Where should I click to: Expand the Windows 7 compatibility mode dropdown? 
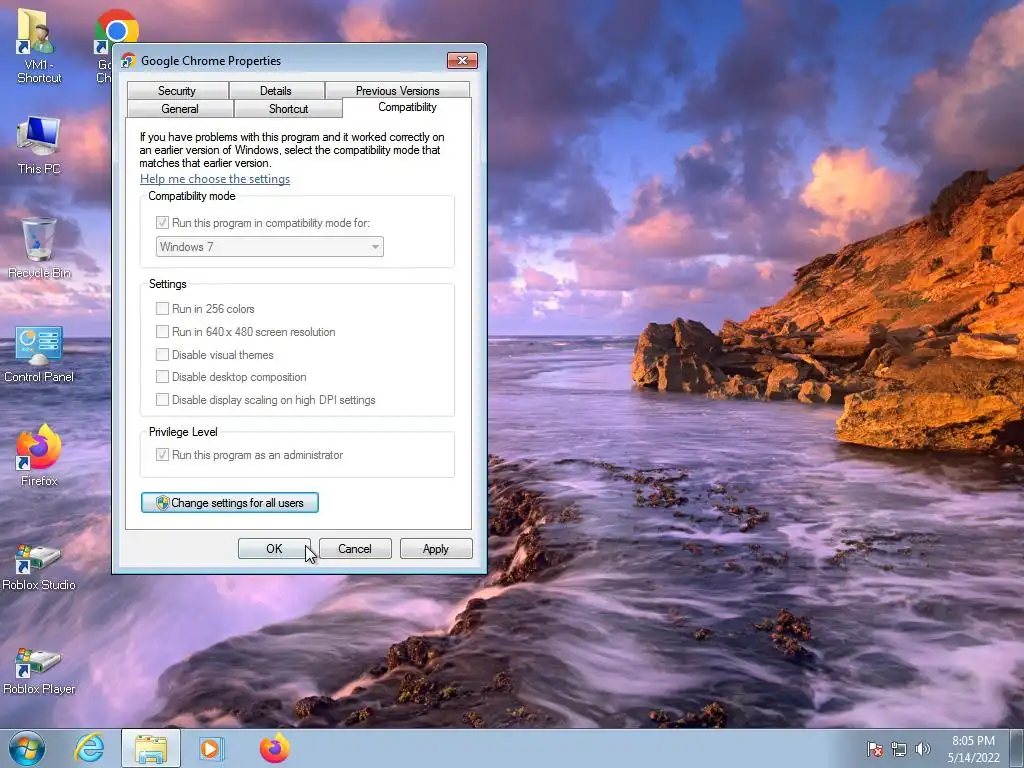point(270,247)
